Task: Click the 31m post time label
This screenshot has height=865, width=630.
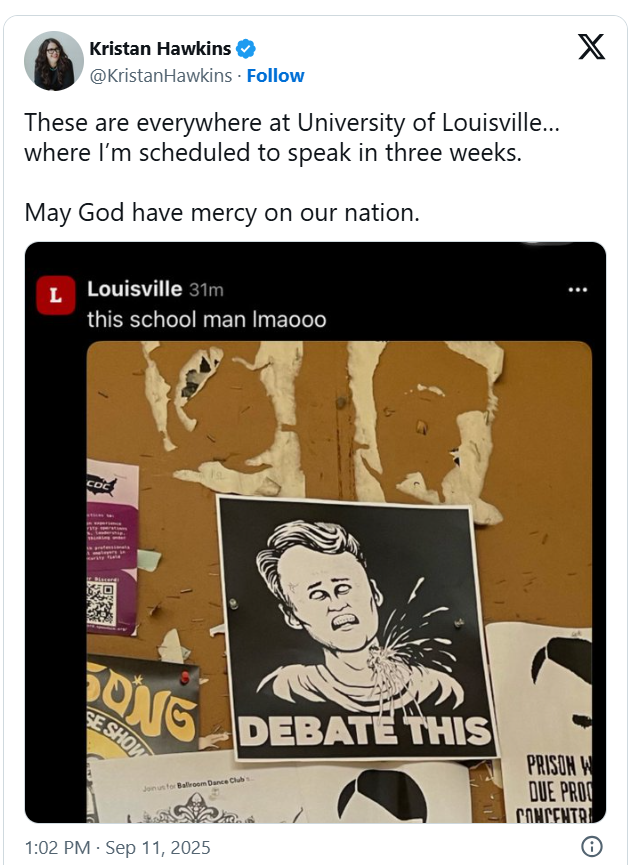Action: coord(206,290)
